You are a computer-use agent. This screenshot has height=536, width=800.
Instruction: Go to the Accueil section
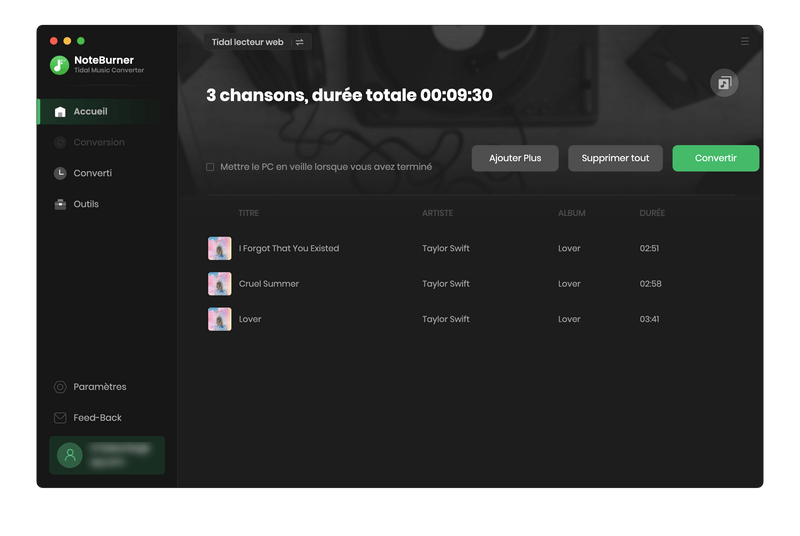pos(107,112)
